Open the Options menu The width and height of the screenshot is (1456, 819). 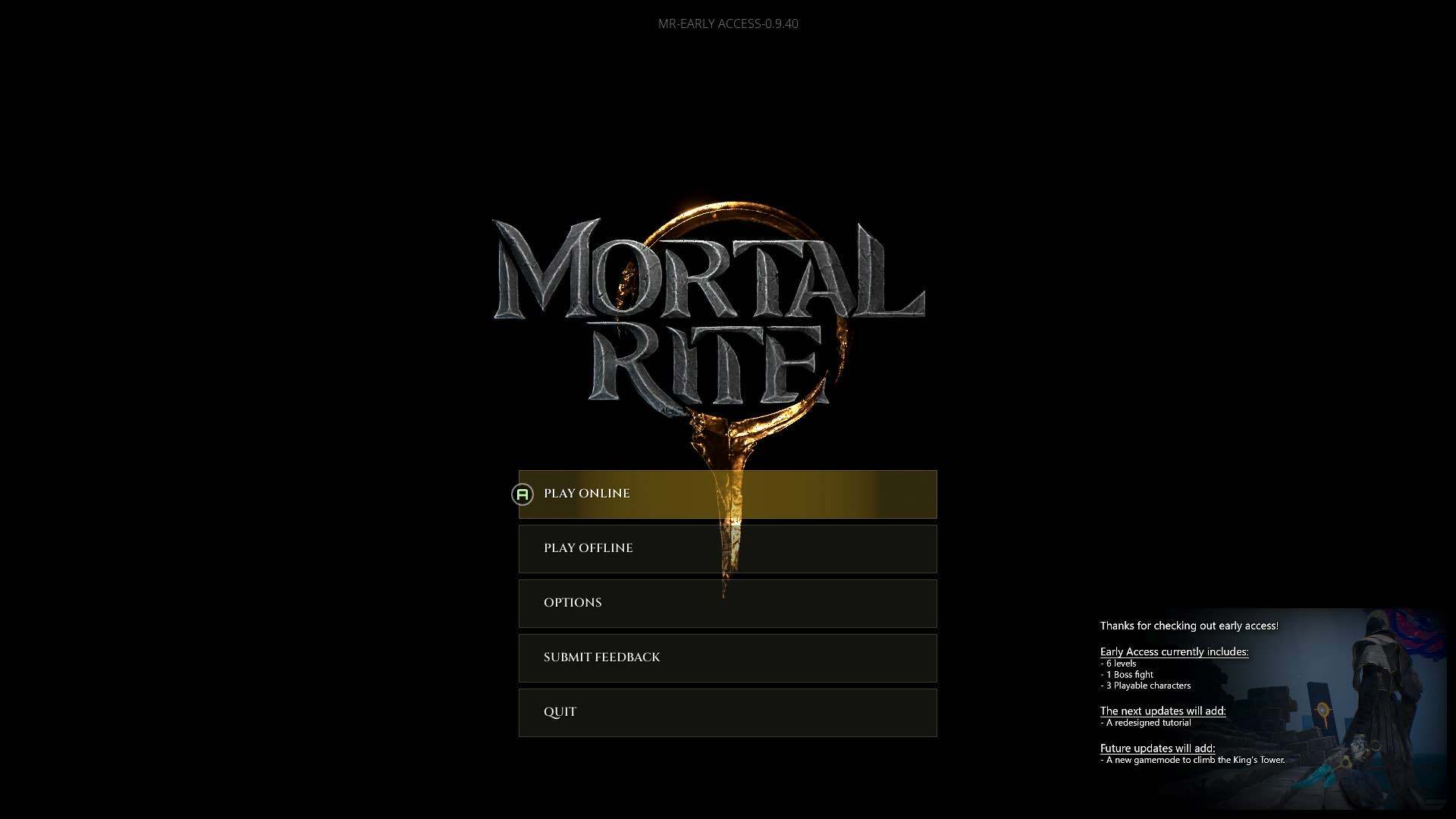coord(728,603)
